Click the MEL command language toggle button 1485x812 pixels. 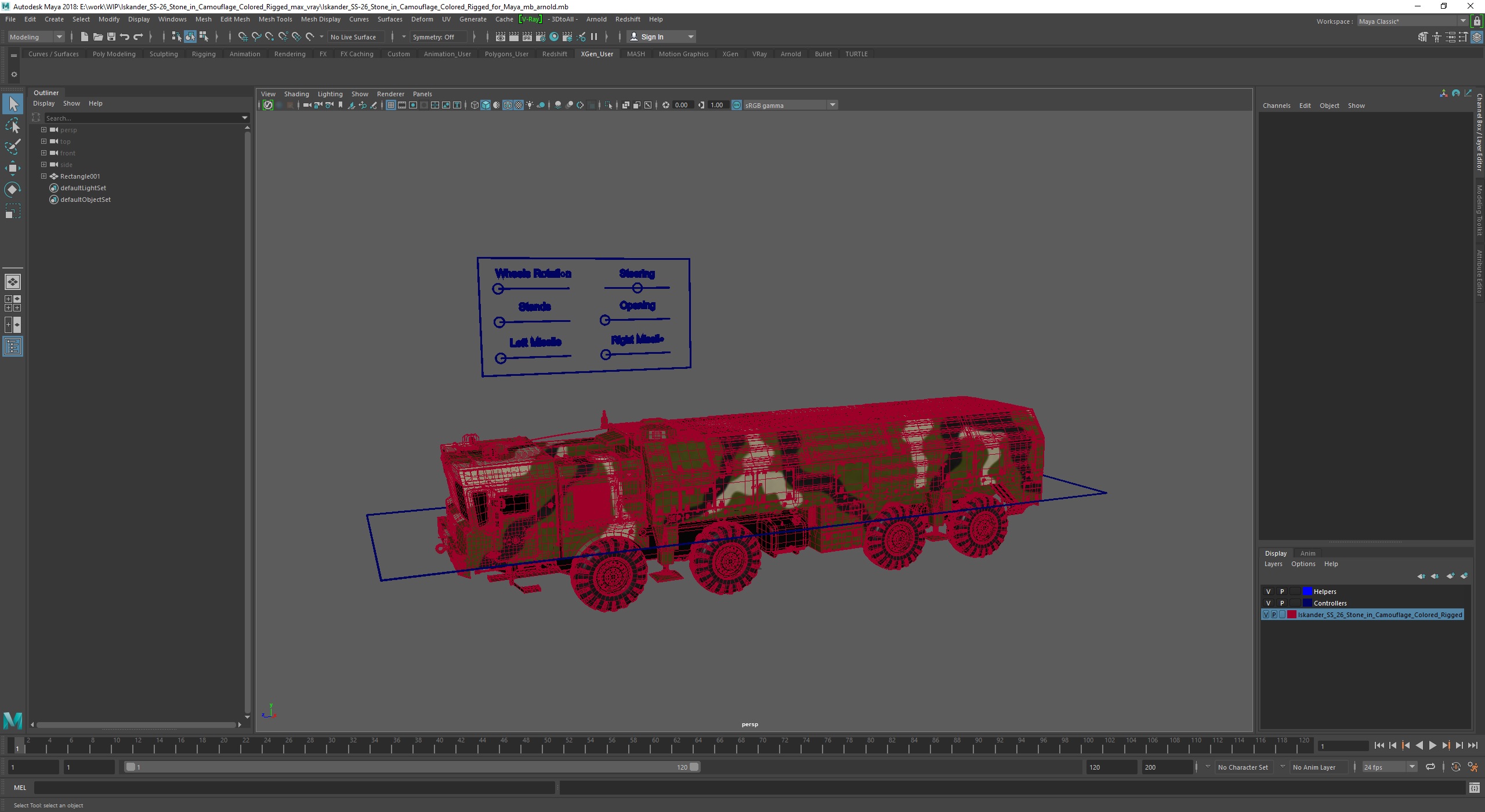point(20,788)
